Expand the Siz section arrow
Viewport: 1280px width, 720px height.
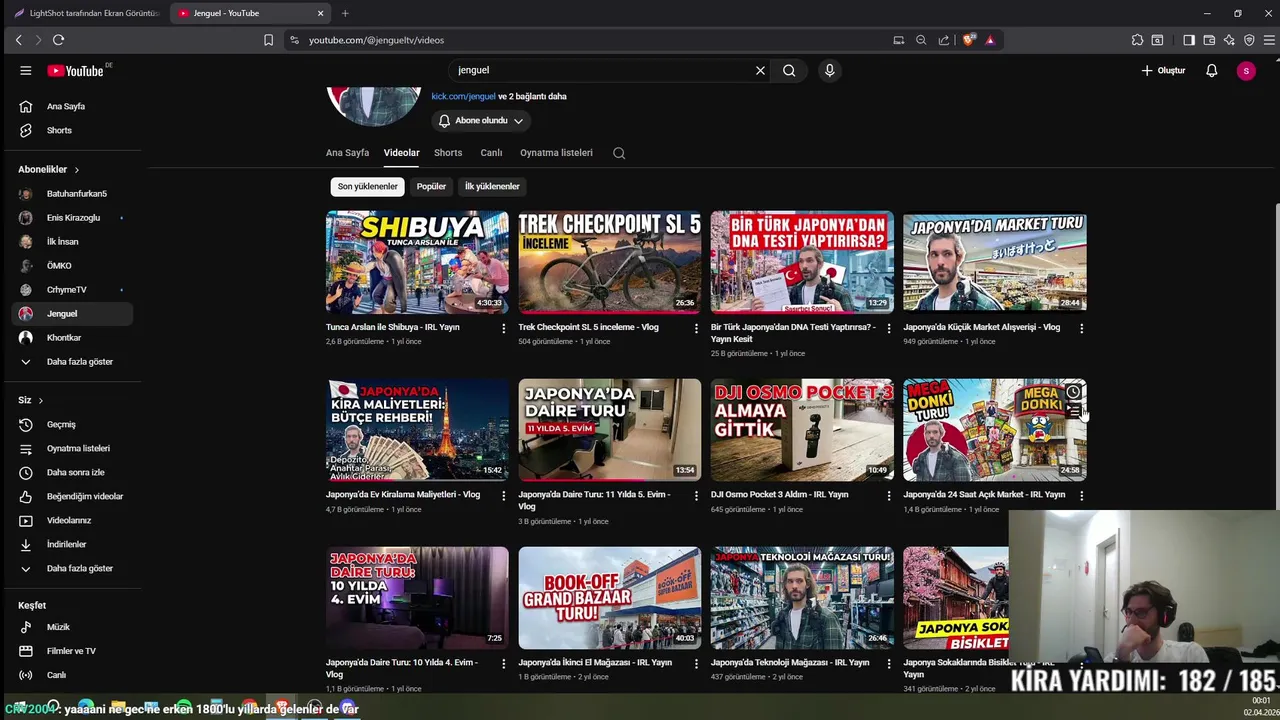[40, 400]
